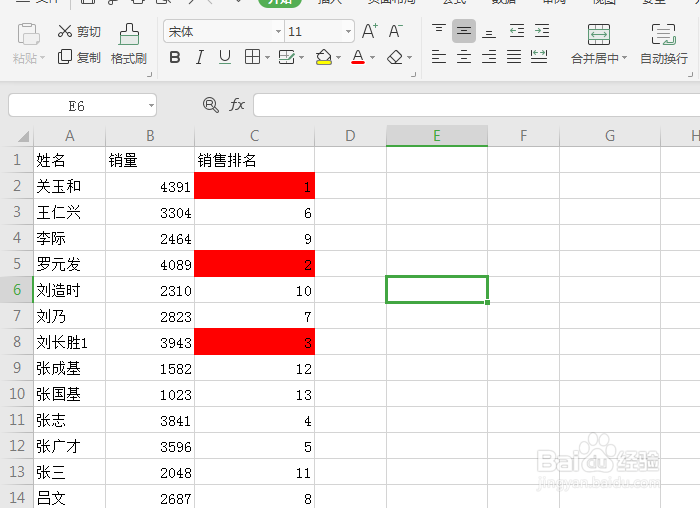Expand the font color dropdown arrow
The height and width of the screenshot is (508, 700).
click(372, 58)
